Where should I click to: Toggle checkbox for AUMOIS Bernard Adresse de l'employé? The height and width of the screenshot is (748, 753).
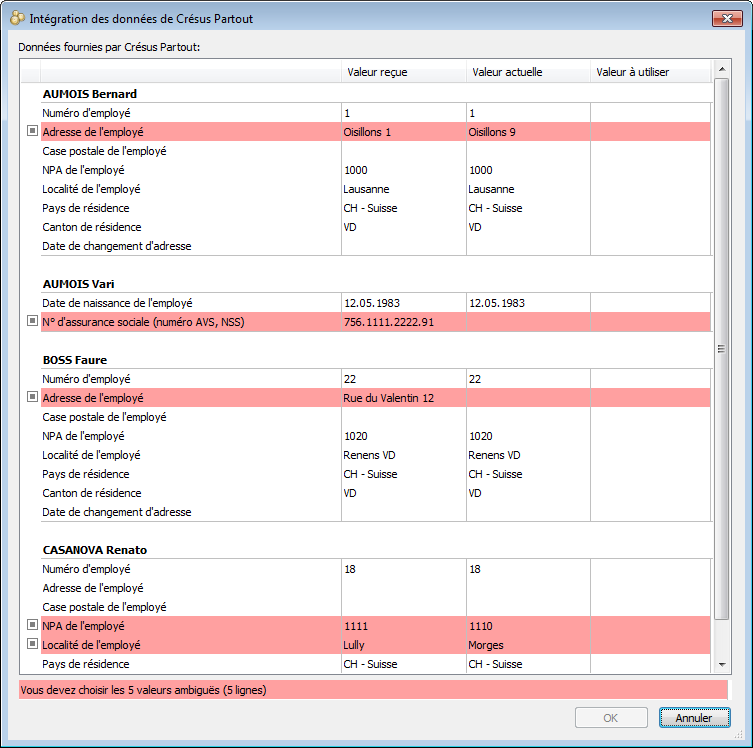32,131
